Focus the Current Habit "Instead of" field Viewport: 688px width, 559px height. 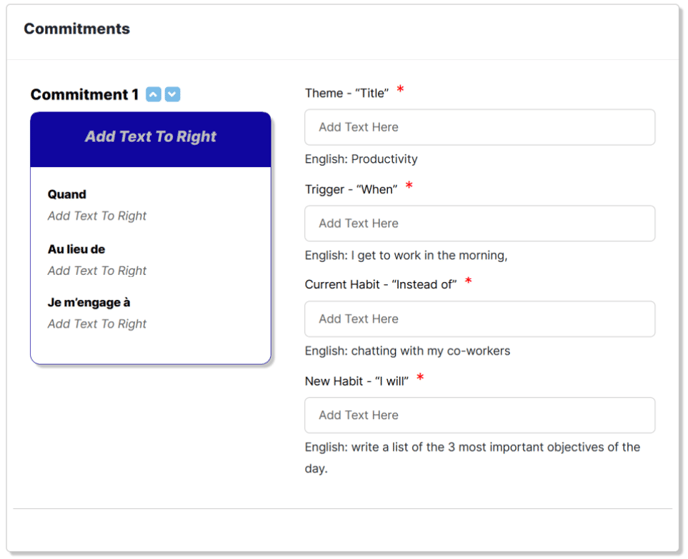480,319
